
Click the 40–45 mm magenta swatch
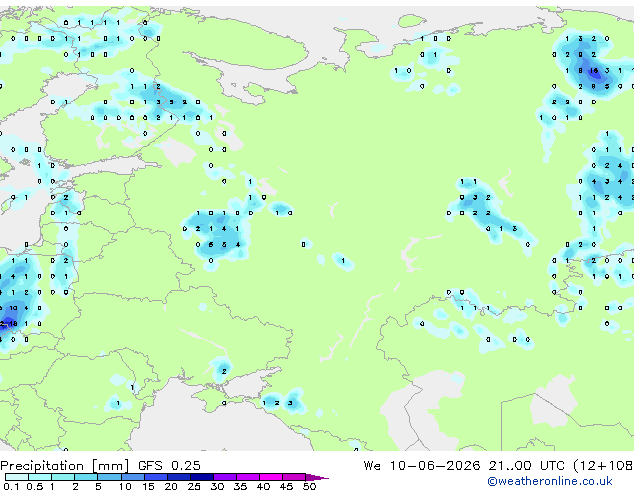[271, 477]
